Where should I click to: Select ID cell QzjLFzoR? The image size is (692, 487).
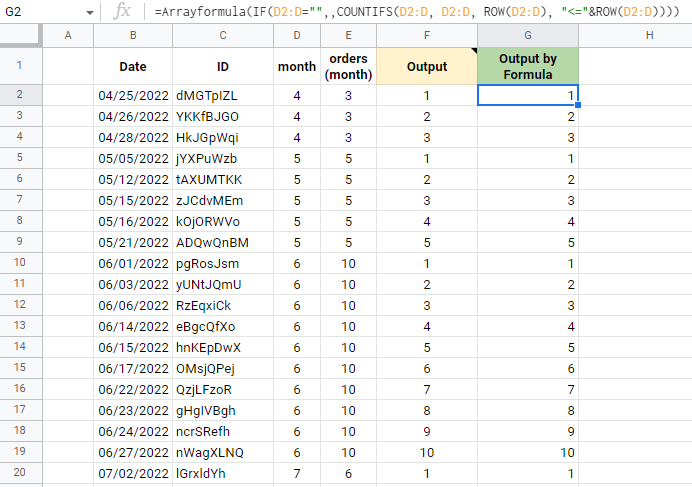pos(223,389)
